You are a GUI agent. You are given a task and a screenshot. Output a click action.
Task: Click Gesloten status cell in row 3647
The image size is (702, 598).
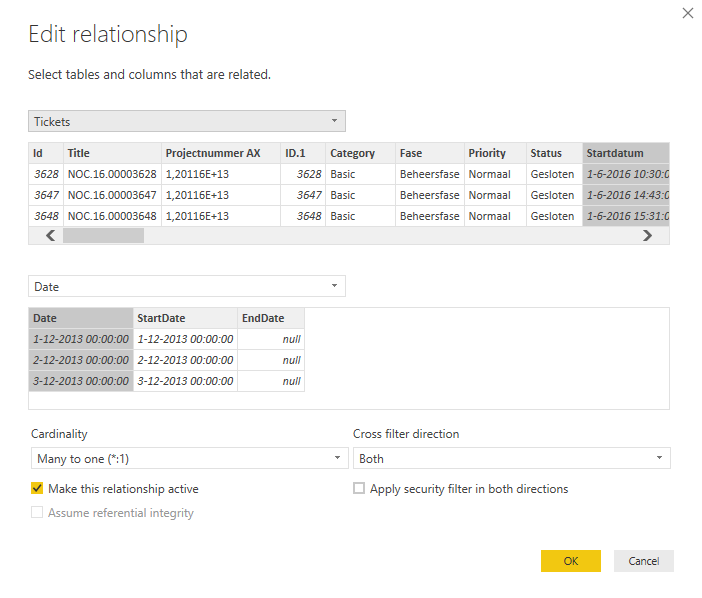pos(554,195)
